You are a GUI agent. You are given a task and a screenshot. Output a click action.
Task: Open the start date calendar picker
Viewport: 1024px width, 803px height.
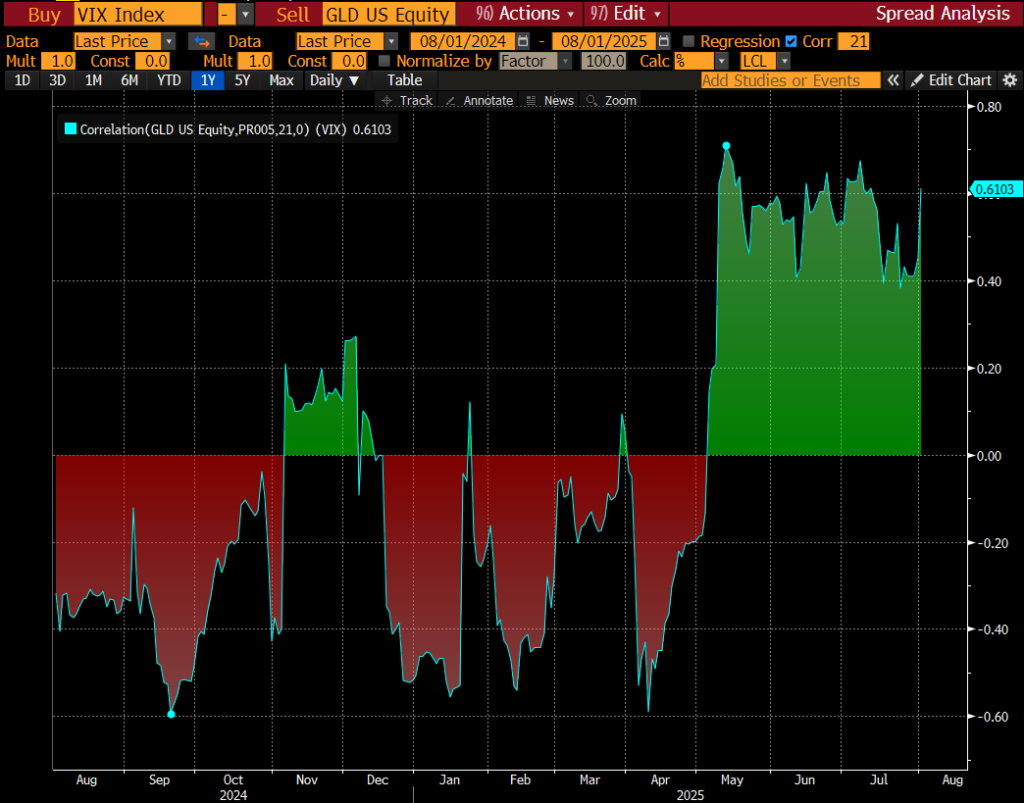[x=523, y=41]
